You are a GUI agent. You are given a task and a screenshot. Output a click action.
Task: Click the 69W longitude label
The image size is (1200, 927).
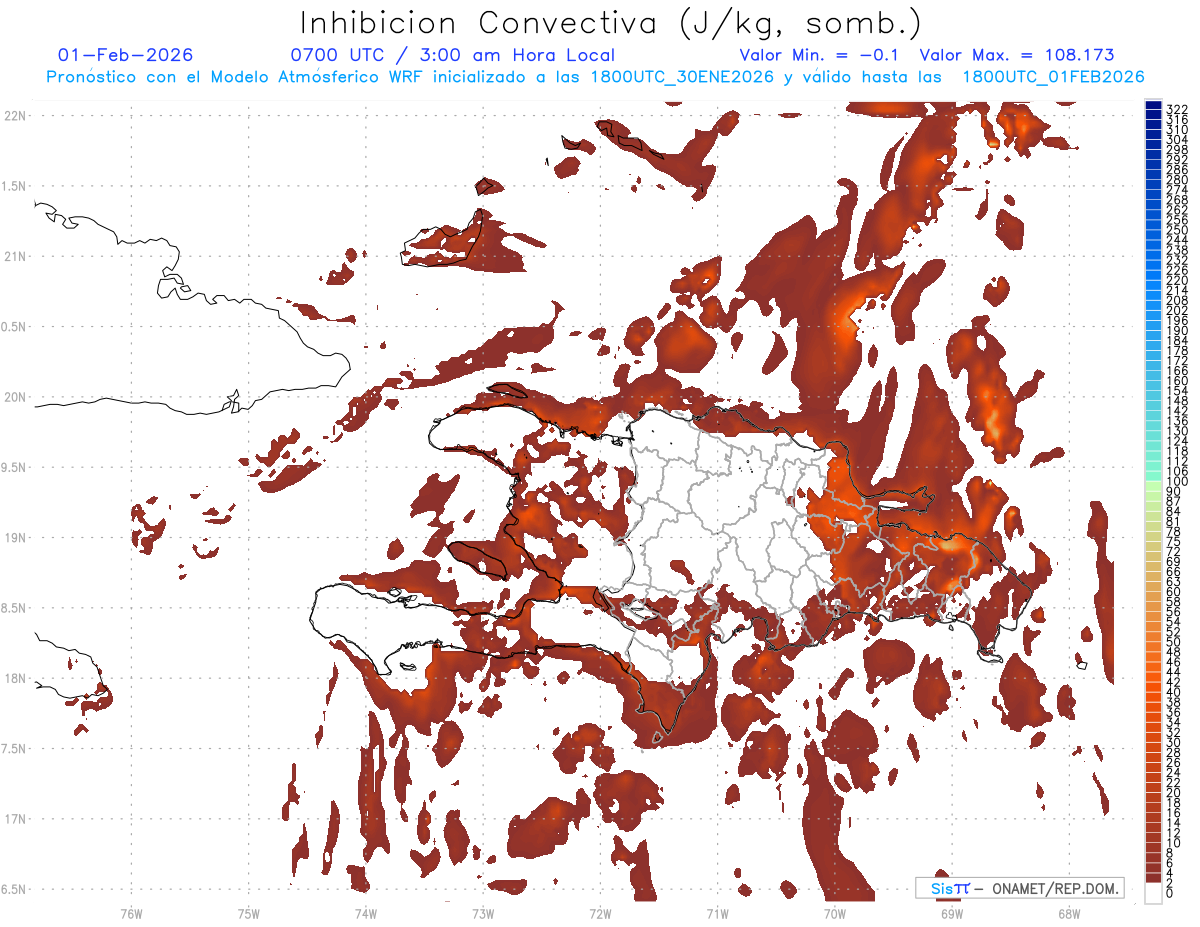click(x=952, y=913)
